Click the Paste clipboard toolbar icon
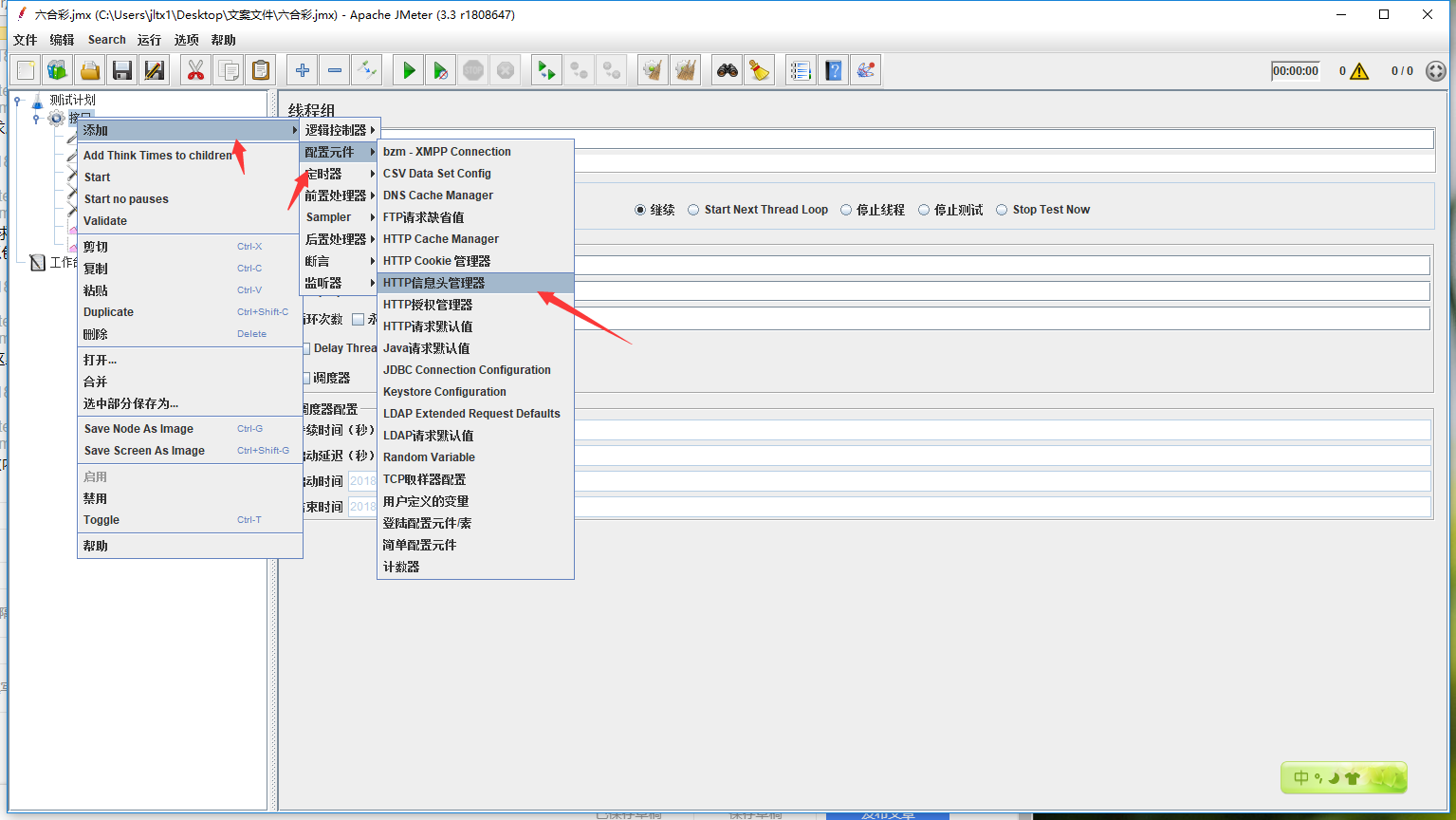 (260, 70)
